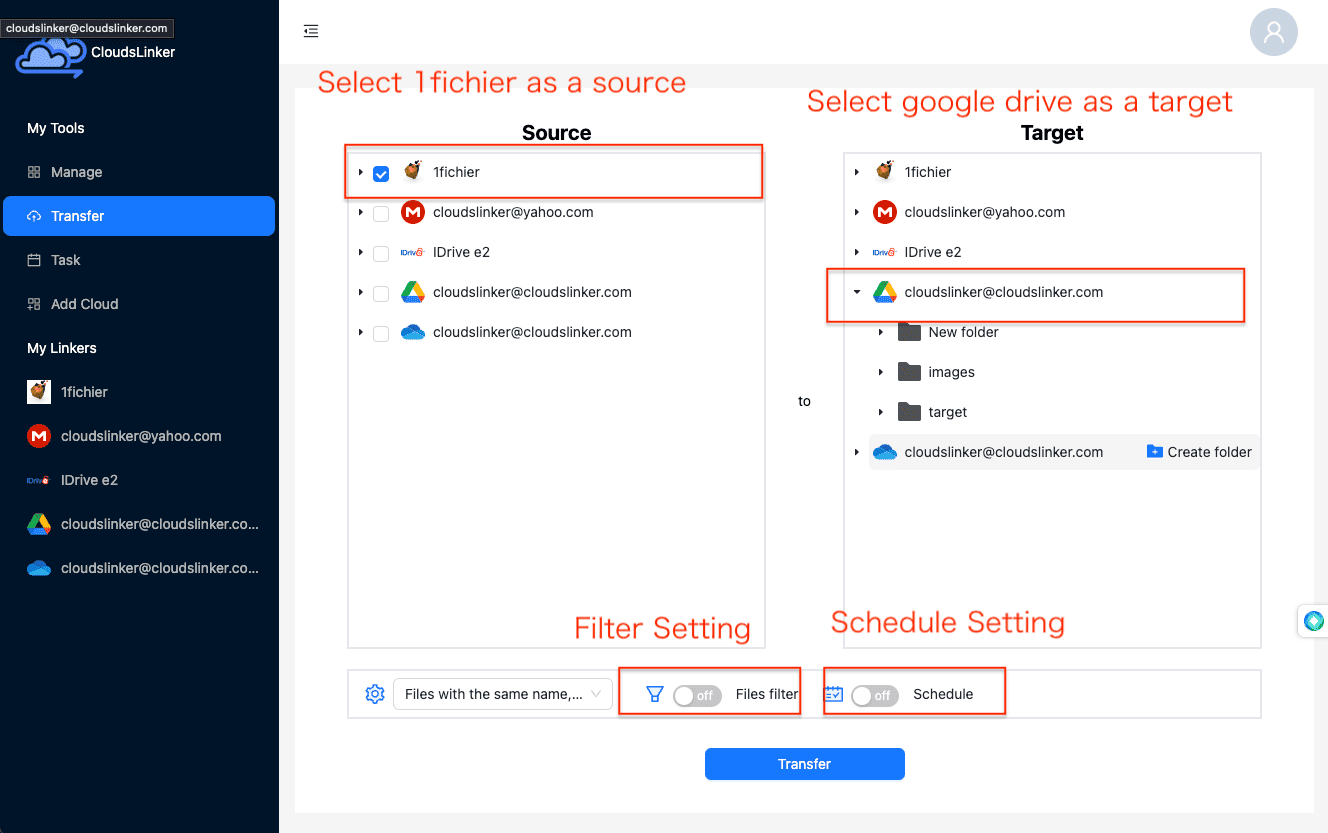The height and width of the screenshot is (833, 1328).
Task: Click the IDrive e2 icon in the Target list
Action: (x=884, y=252)
